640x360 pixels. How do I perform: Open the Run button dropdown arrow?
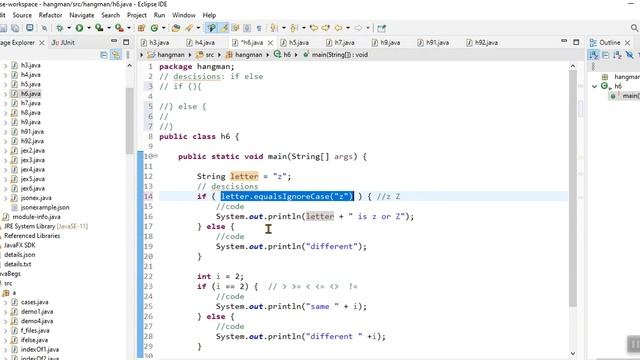pyautogui.click(x=89, y=28)
